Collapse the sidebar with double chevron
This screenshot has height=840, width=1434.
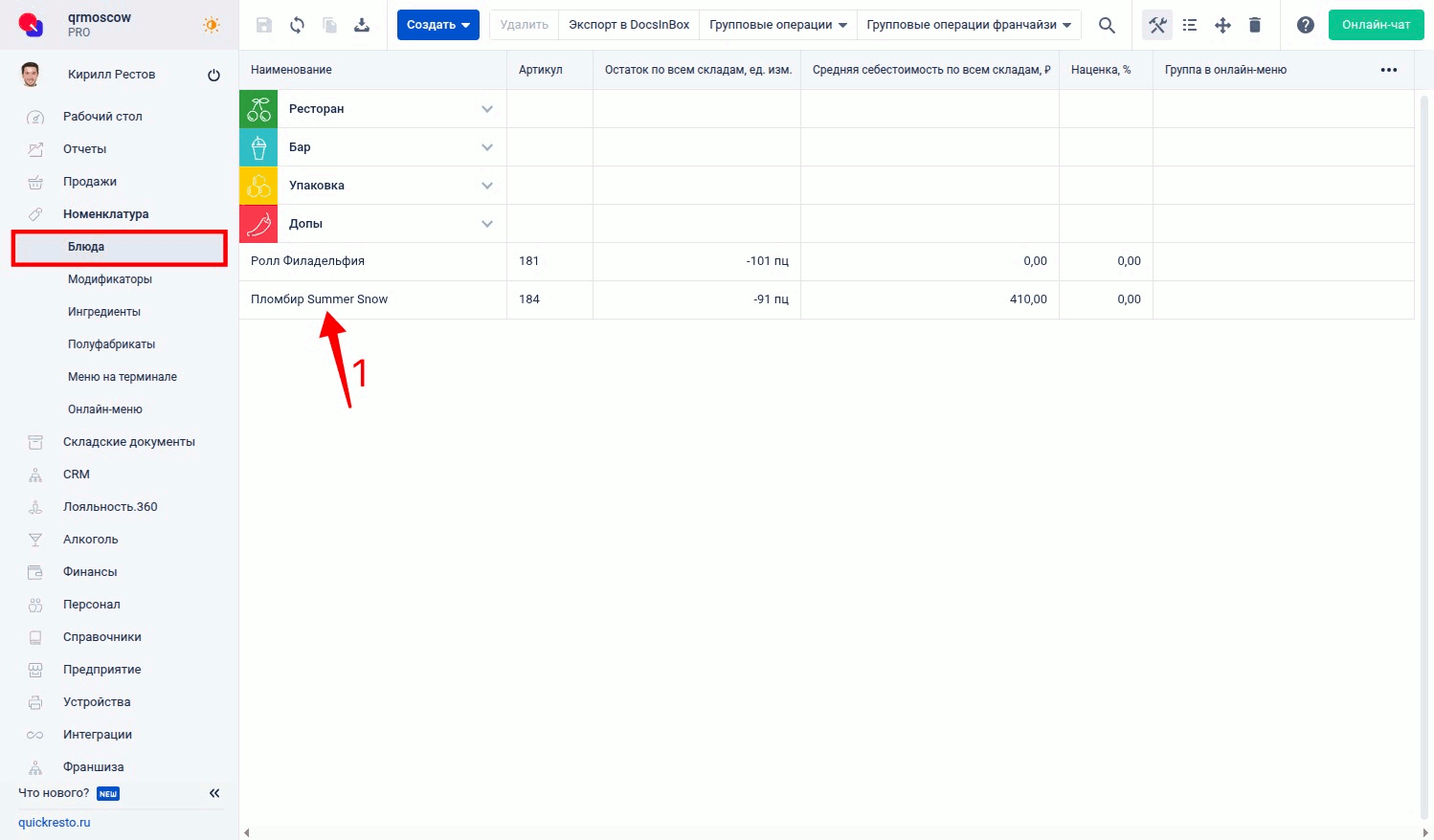click(214, 793)
